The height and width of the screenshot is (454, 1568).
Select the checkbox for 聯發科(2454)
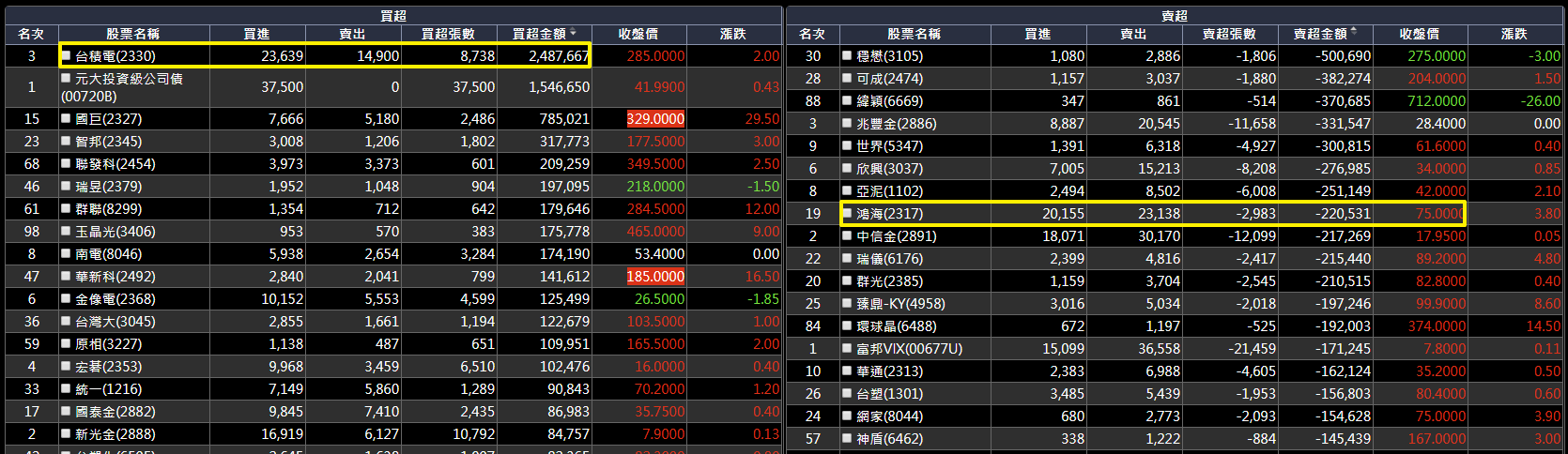[67, 164]
